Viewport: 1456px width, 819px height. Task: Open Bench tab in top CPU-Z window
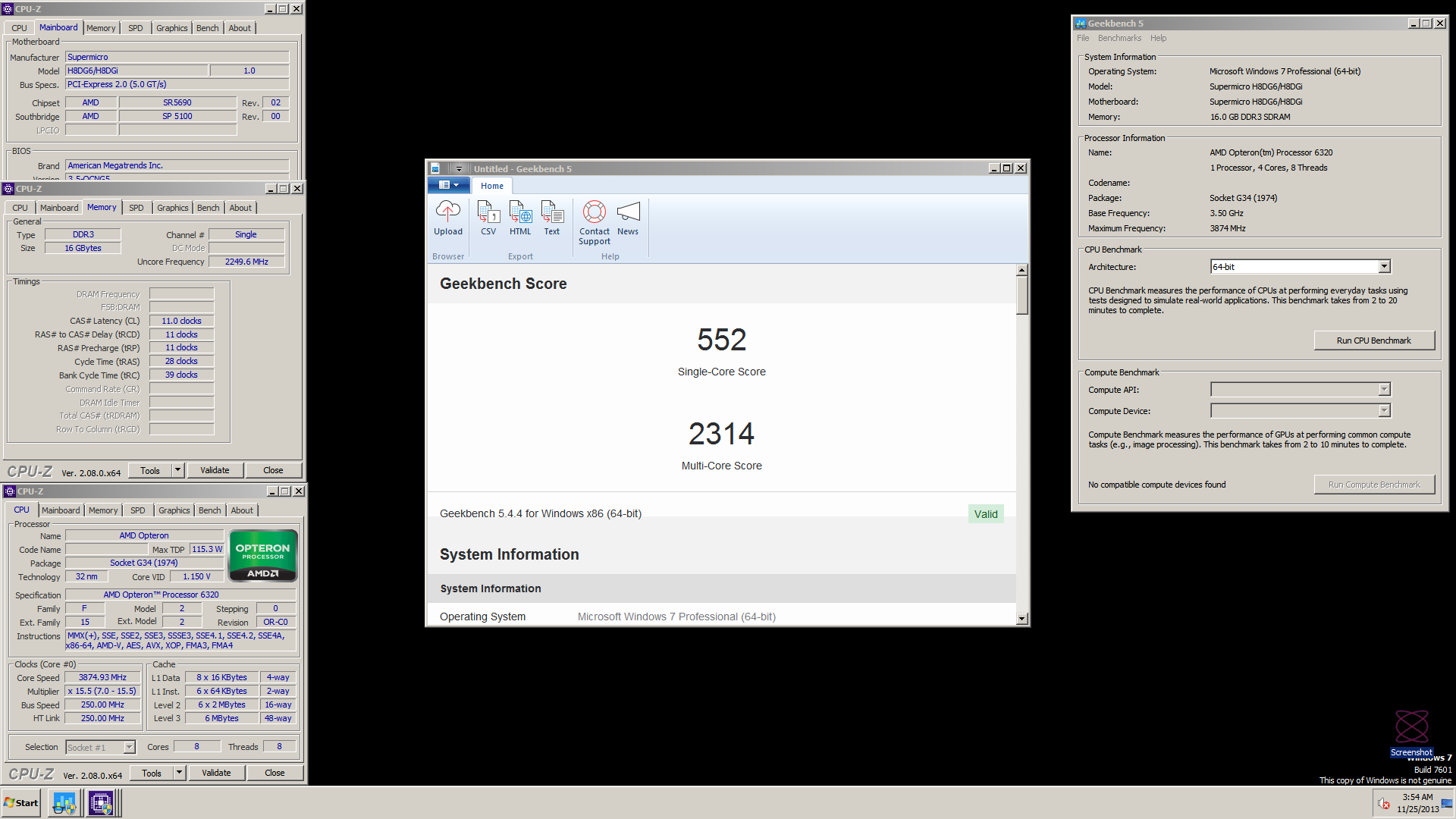(207, 28)
